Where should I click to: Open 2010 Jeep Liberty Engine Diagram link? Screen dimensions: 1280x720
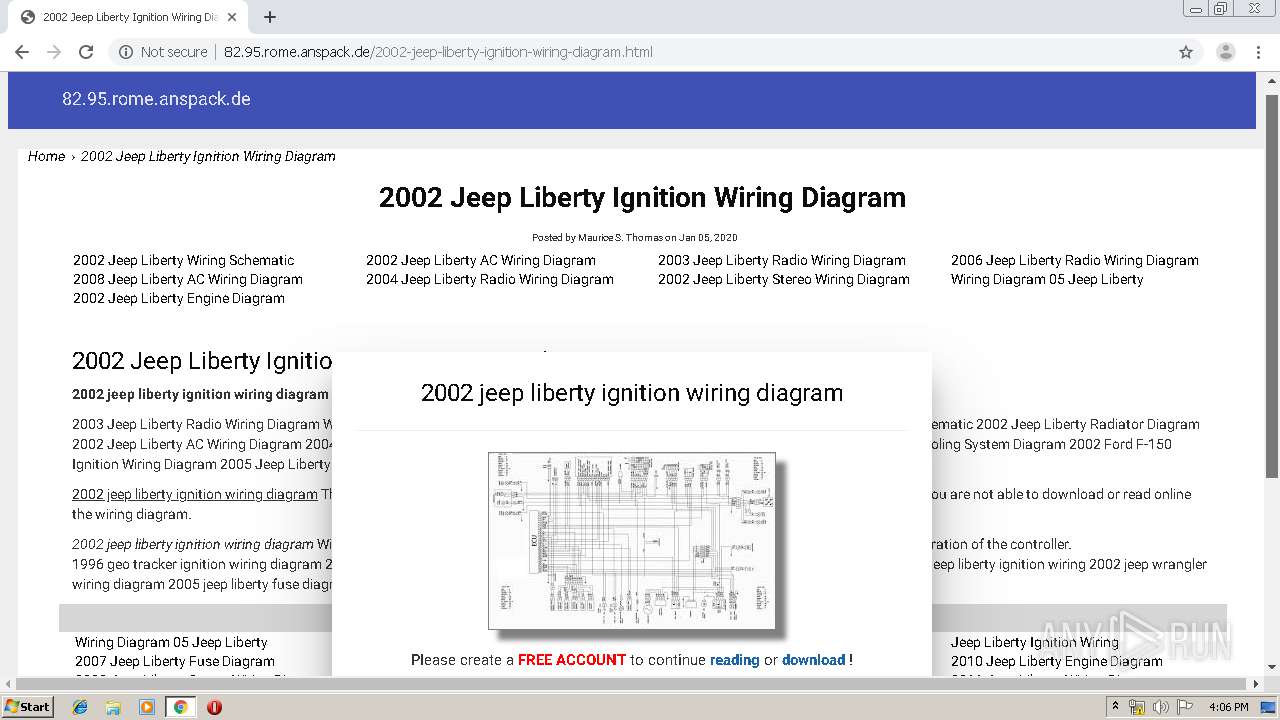click(1057, 661)
